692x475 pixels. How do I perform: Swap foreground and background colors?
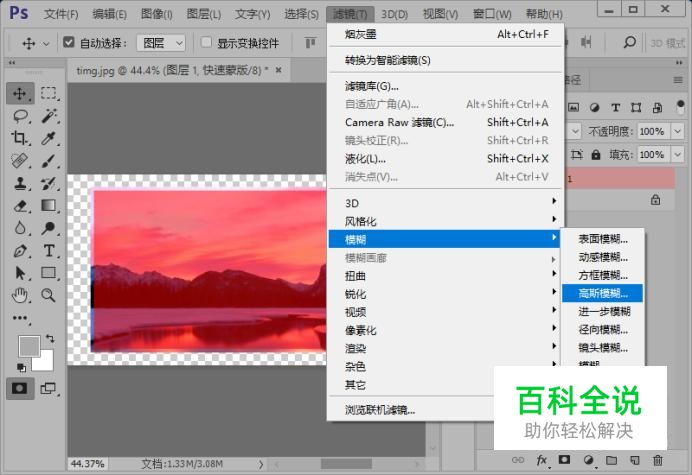point(50,339)
